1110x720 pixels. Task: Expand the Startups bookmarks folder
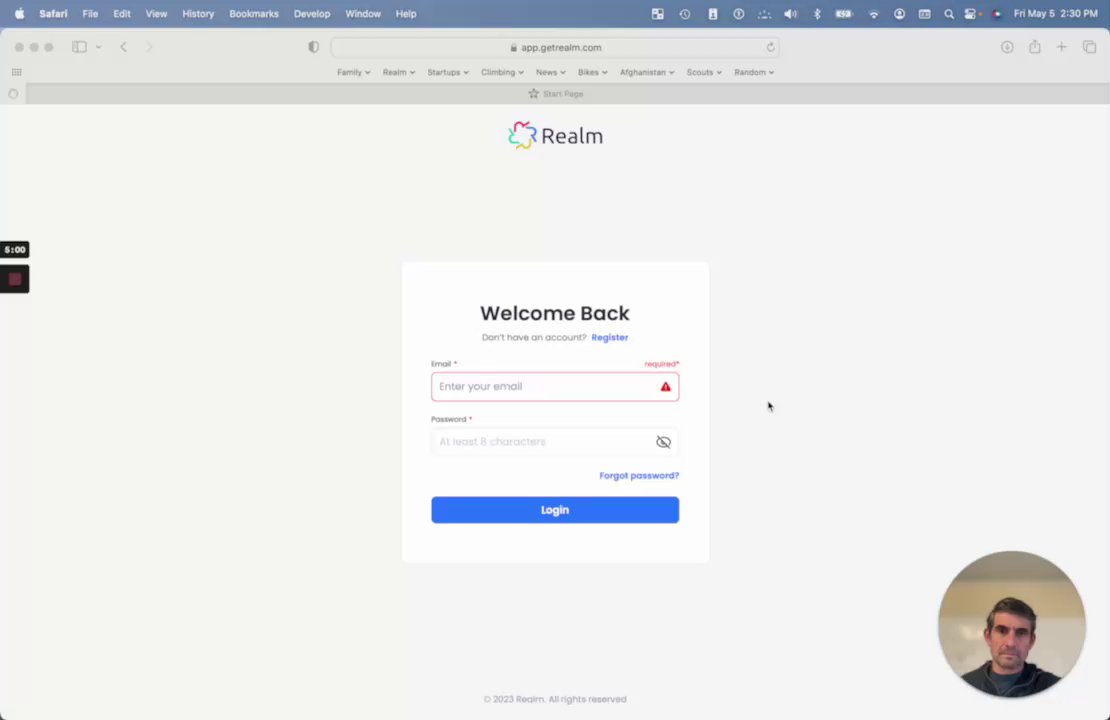[x=447, y=72]
